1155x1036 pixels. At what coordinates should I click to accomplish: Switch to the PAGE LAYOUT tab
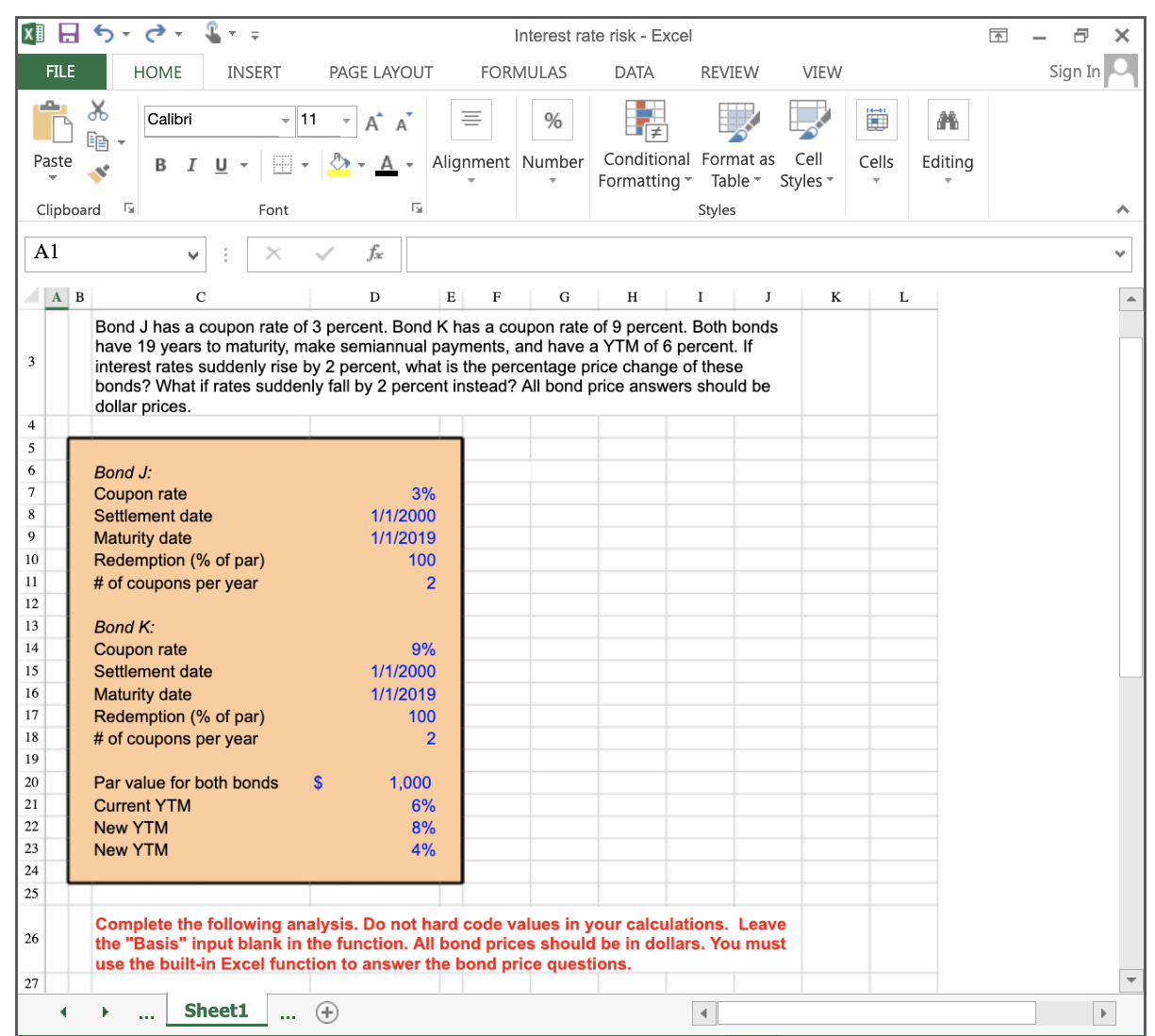coord(381,73)
